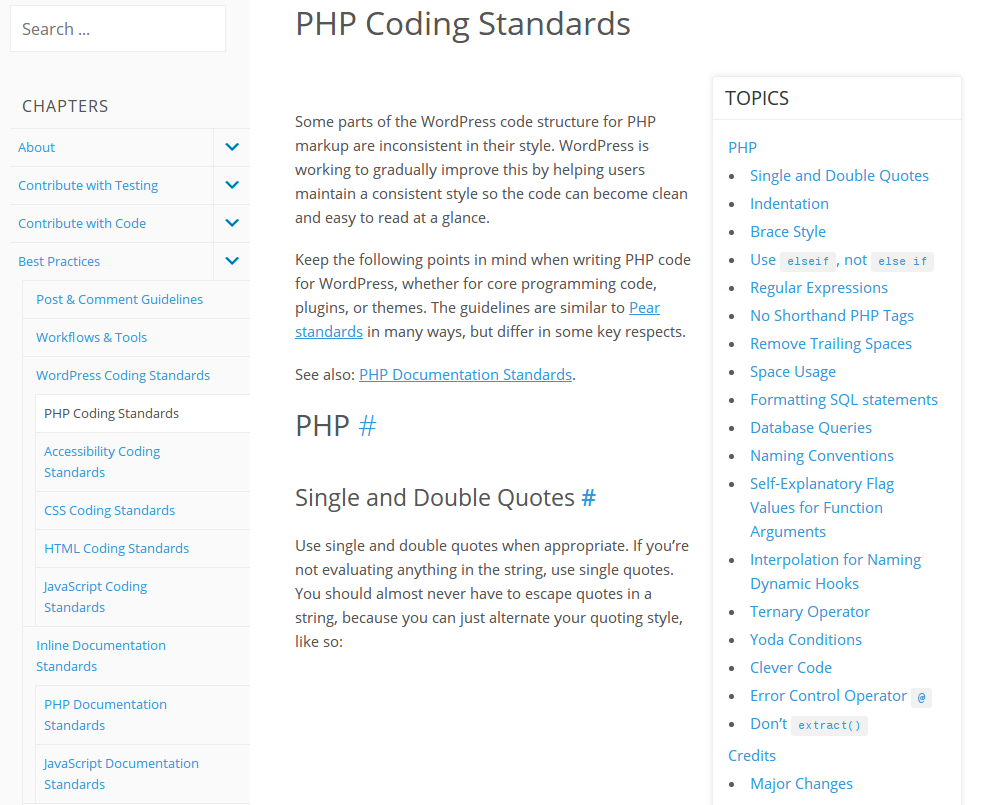Expand Contribute with Code chevron

(x=232, y=223)
